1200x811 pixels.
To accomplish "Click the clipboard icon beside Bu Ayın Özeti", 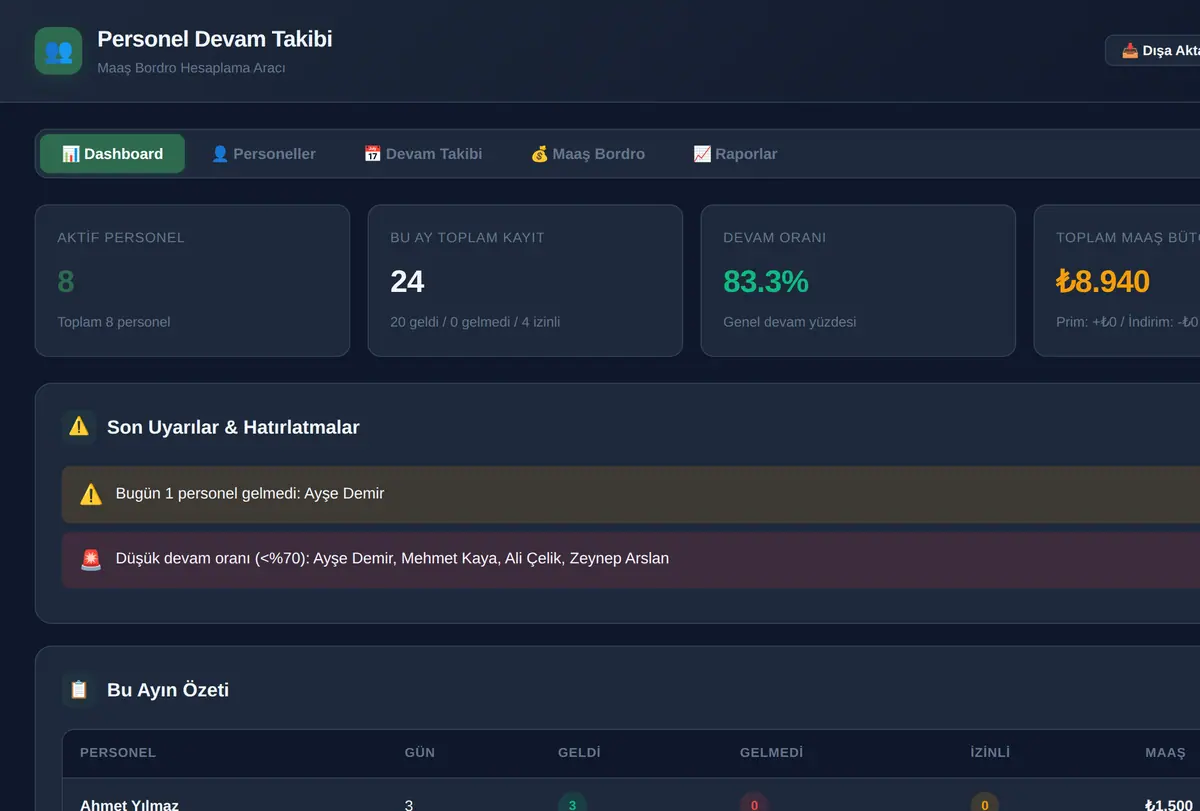I will [x=79, y=690].
